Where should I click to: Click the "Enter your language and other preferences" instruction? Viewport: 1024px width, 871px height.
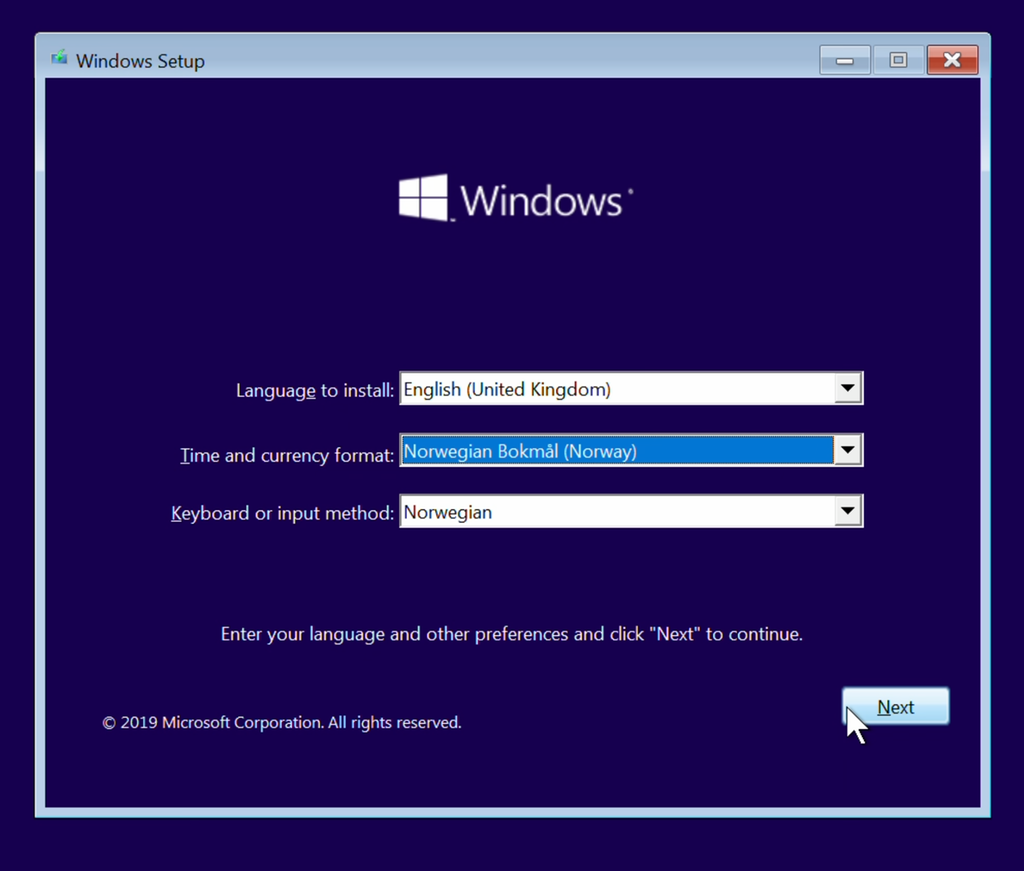[x=512, y=634]
